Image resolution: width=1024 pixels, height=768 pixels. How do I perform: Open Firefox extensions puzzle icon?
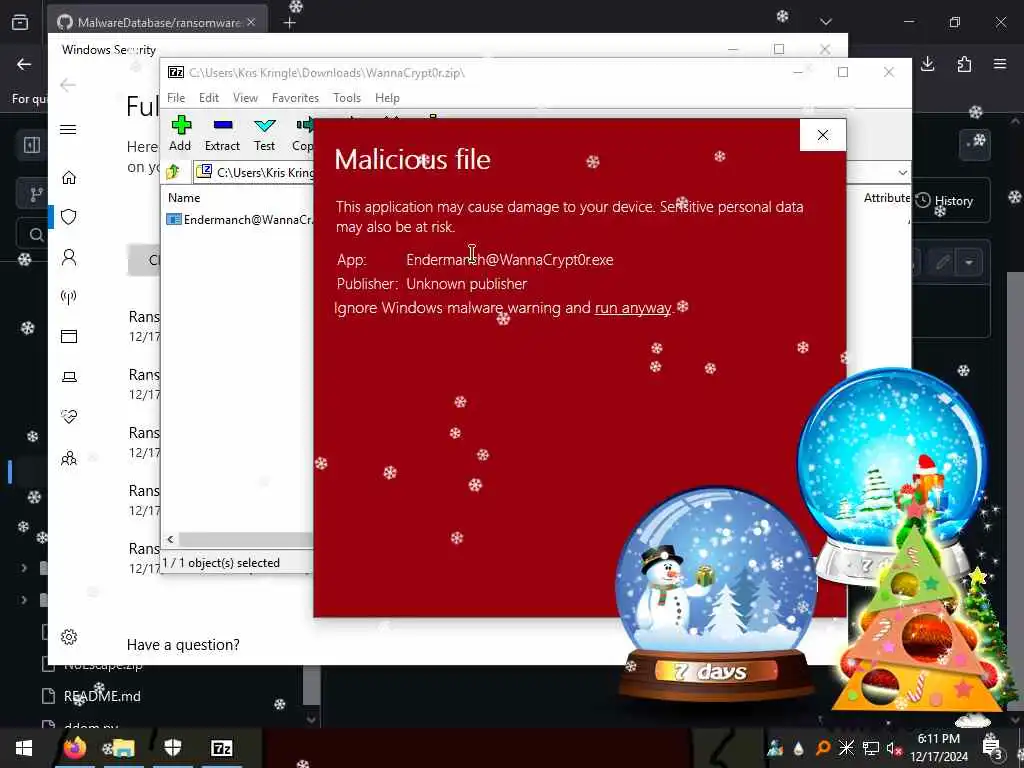click(964, 64)
